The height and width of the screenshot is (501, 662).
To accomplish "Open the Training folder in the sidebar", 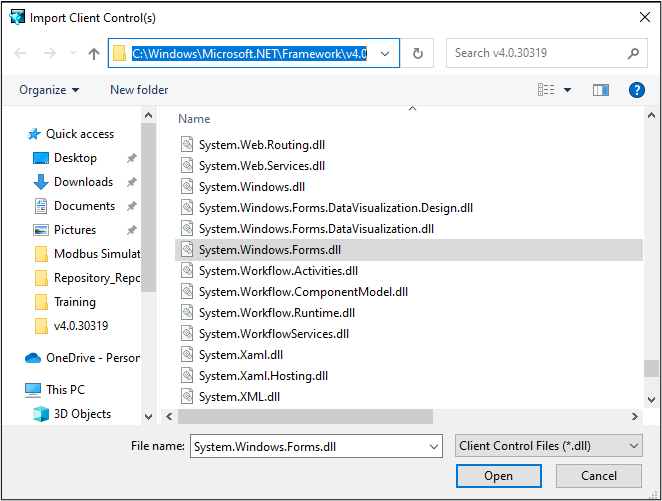I will pyautogui.click(x=65, y=302).
